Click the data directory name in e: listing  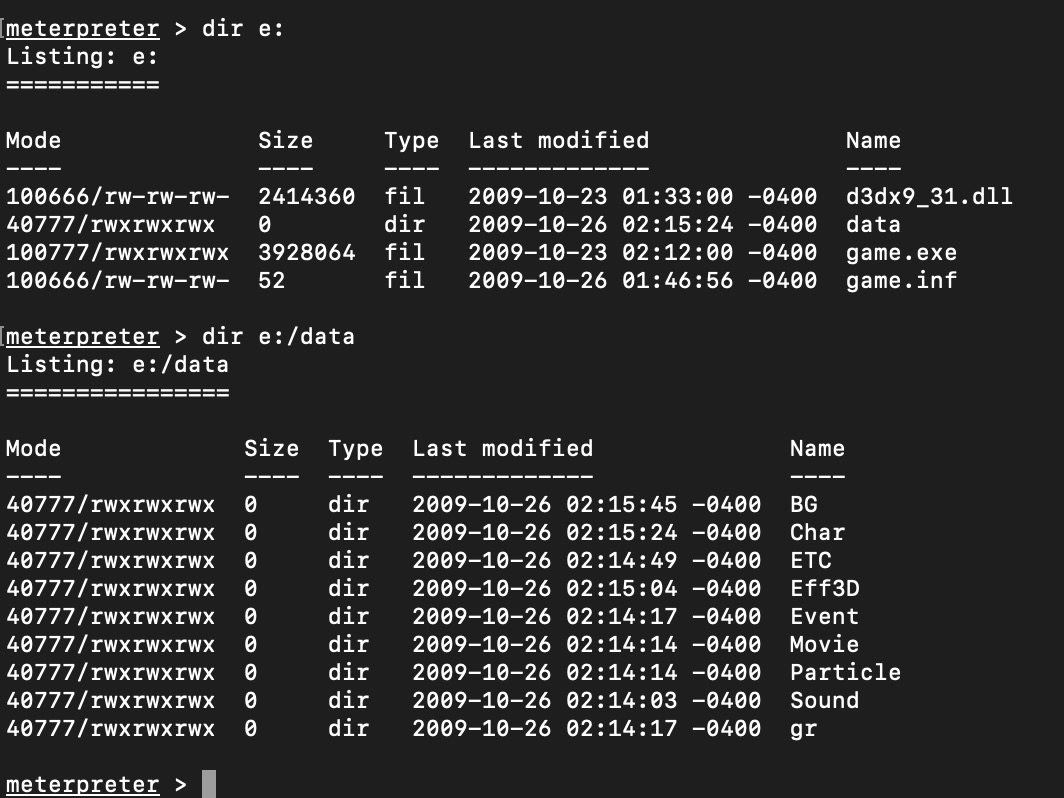click(873, 225)
